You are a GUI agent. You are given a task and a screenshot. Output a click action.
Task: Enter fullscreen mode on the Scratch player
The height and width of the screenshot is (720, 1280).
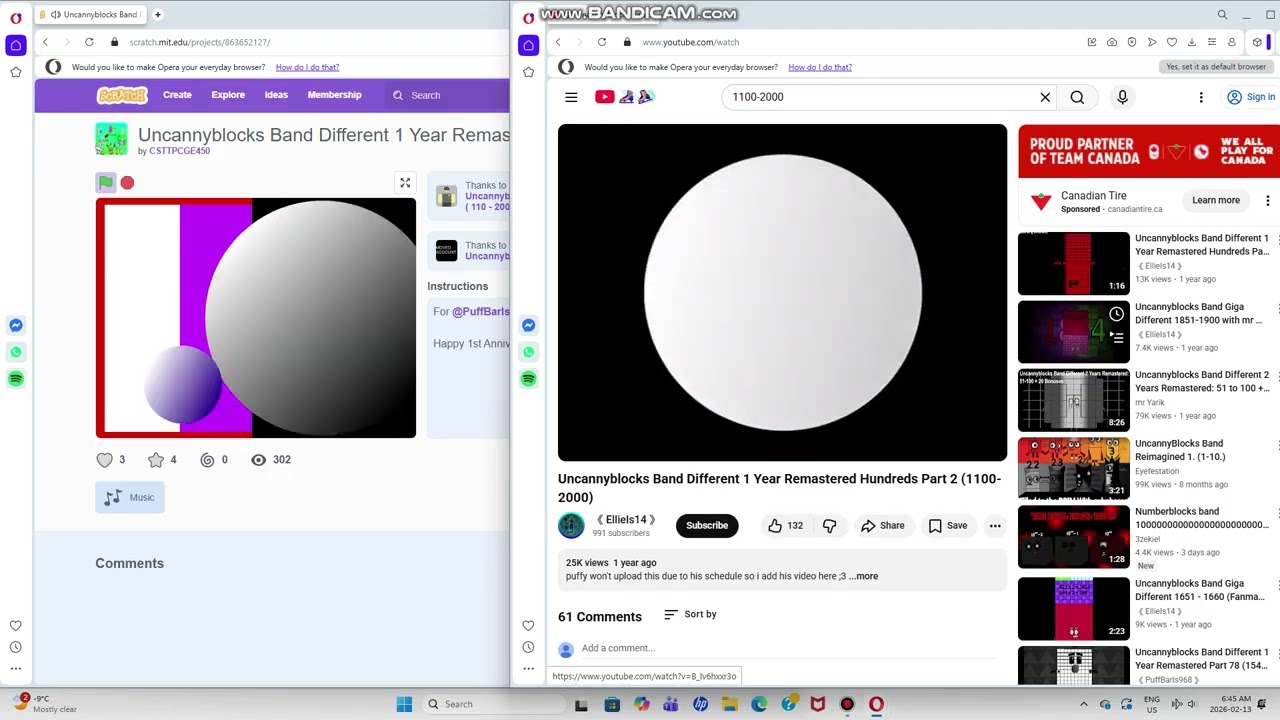[x=405, y=183]
